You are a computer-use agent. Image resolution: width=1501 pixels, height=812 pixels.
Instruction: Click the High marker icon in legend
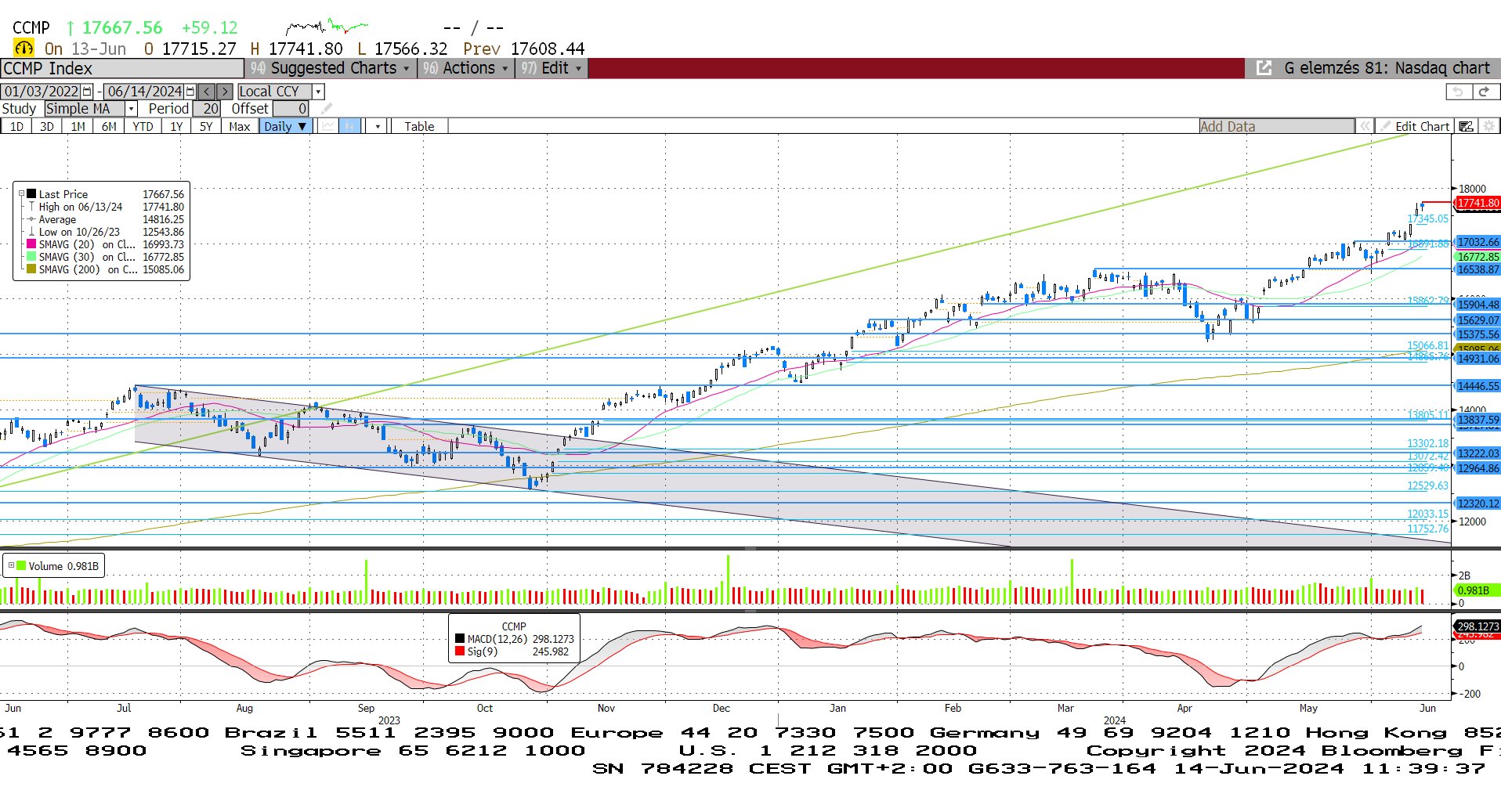tap(31, 207)
